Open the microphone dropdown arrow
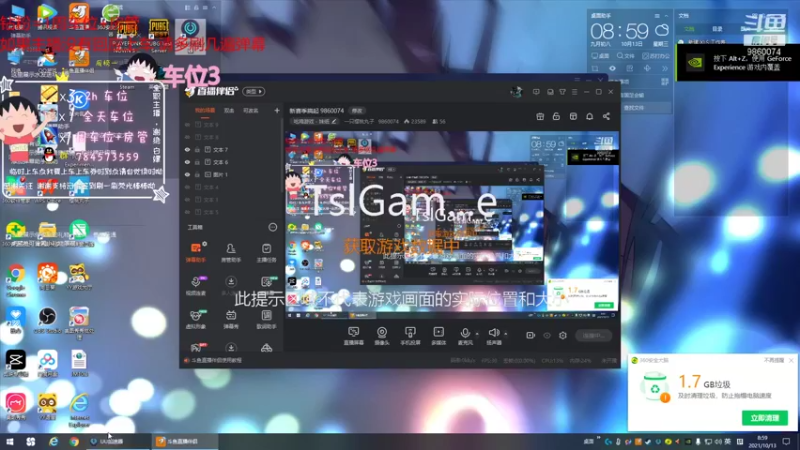The height and width of the screenshot is (450, 800). point(477,334)
